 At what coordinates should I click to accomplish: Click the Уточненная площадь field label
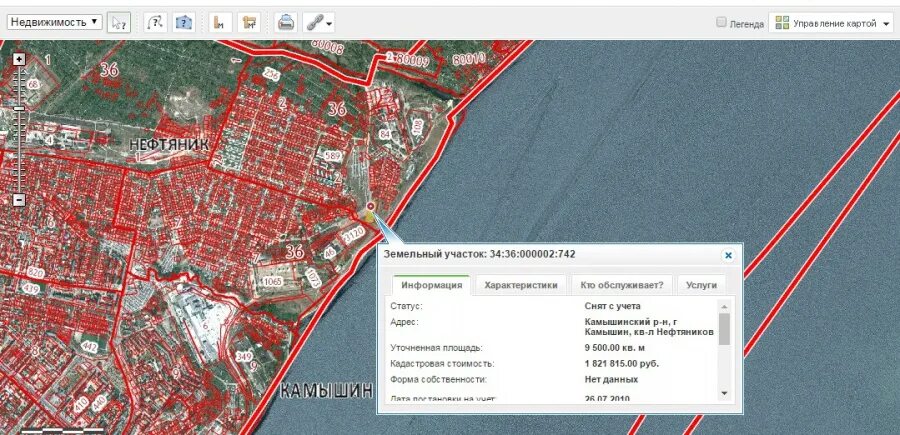point(436,348)
